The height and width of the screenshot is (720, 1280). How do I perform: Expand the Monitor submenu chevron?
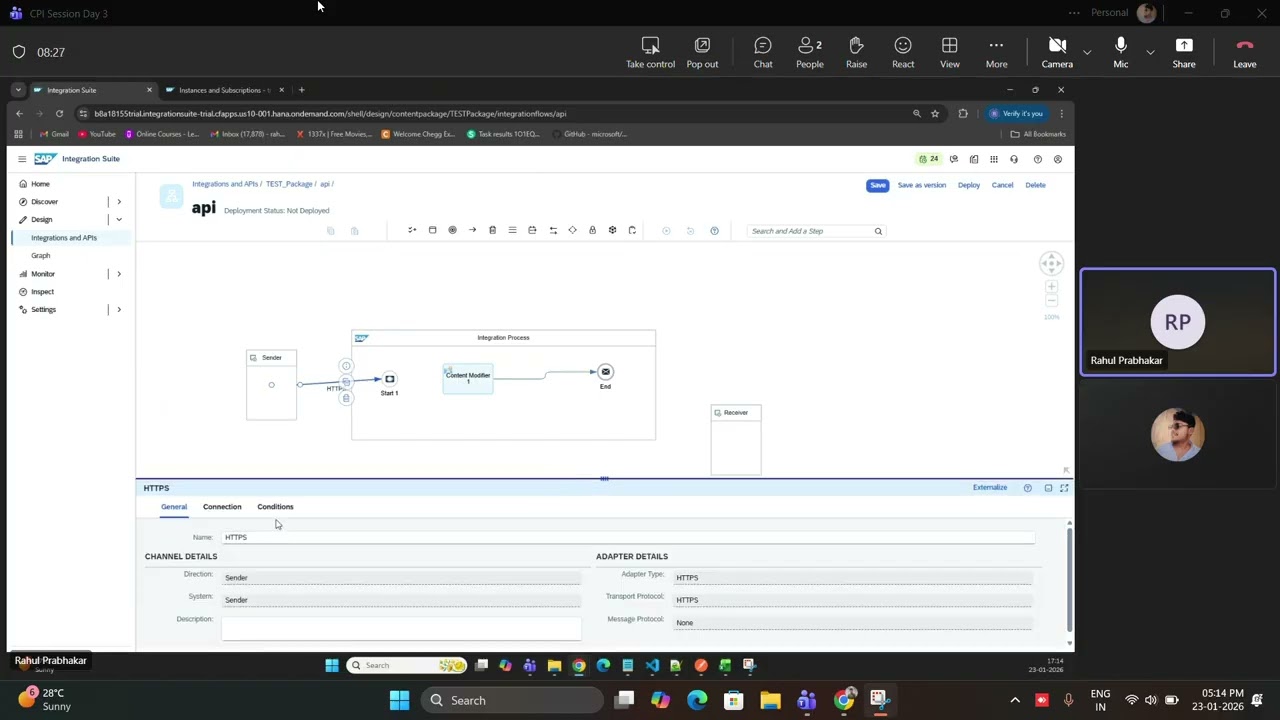click(119, 273)
